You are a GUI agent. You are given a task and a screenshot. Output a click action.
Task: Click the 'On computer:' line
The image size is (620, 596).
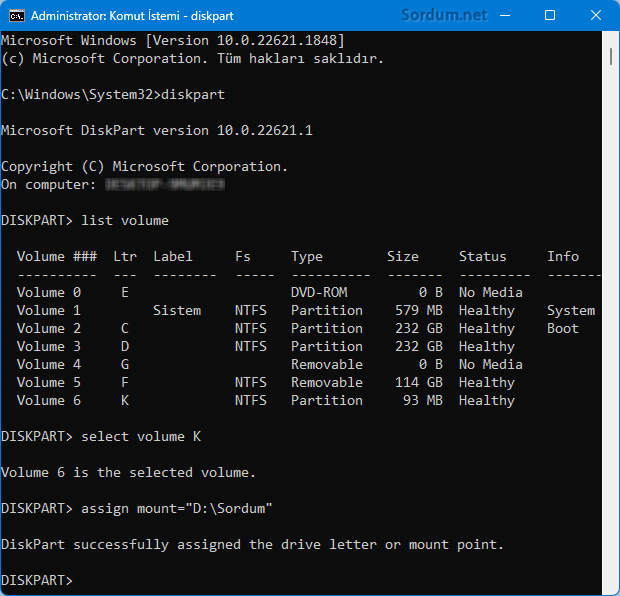[113, 185]
